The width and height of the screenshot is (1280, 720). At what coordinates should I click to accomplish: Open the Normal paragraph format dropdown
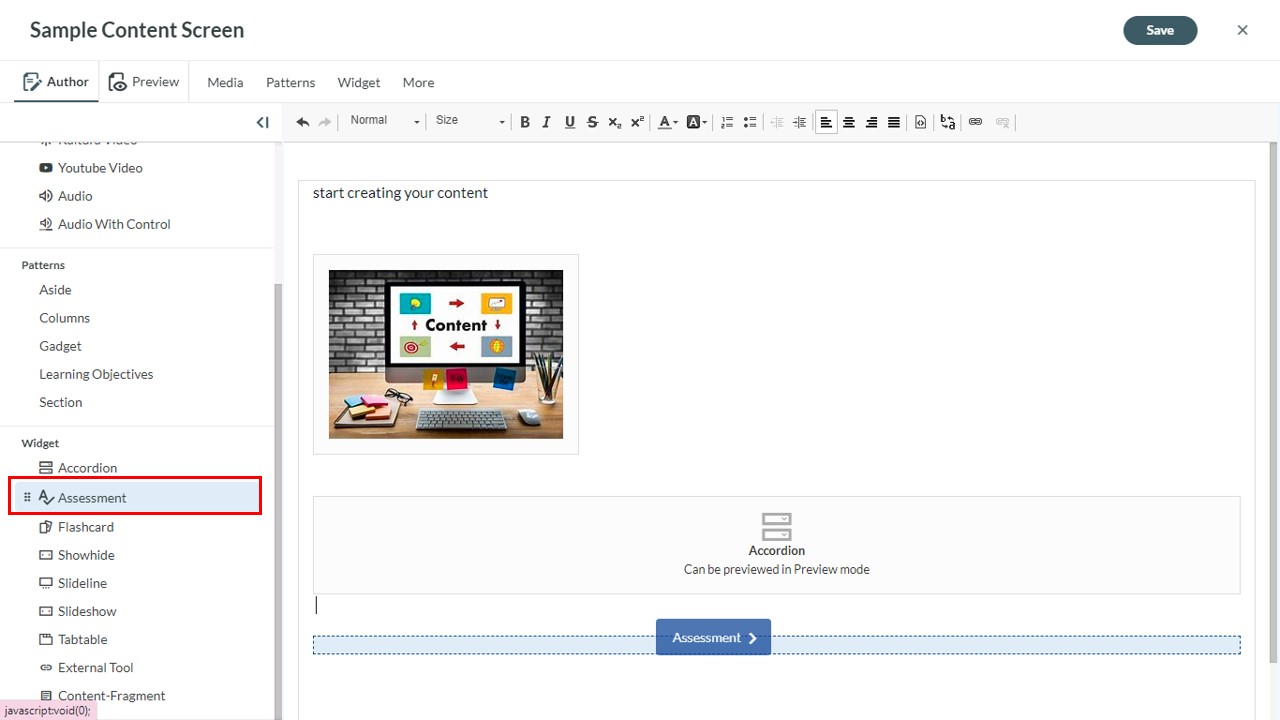tap(385, 121)
